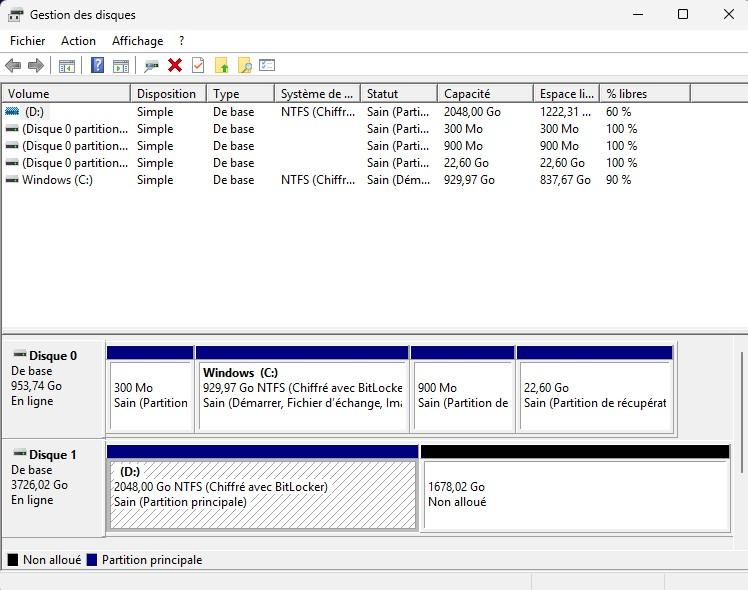
Task: Open the Fichier menu
Action: tap(28, 41)
